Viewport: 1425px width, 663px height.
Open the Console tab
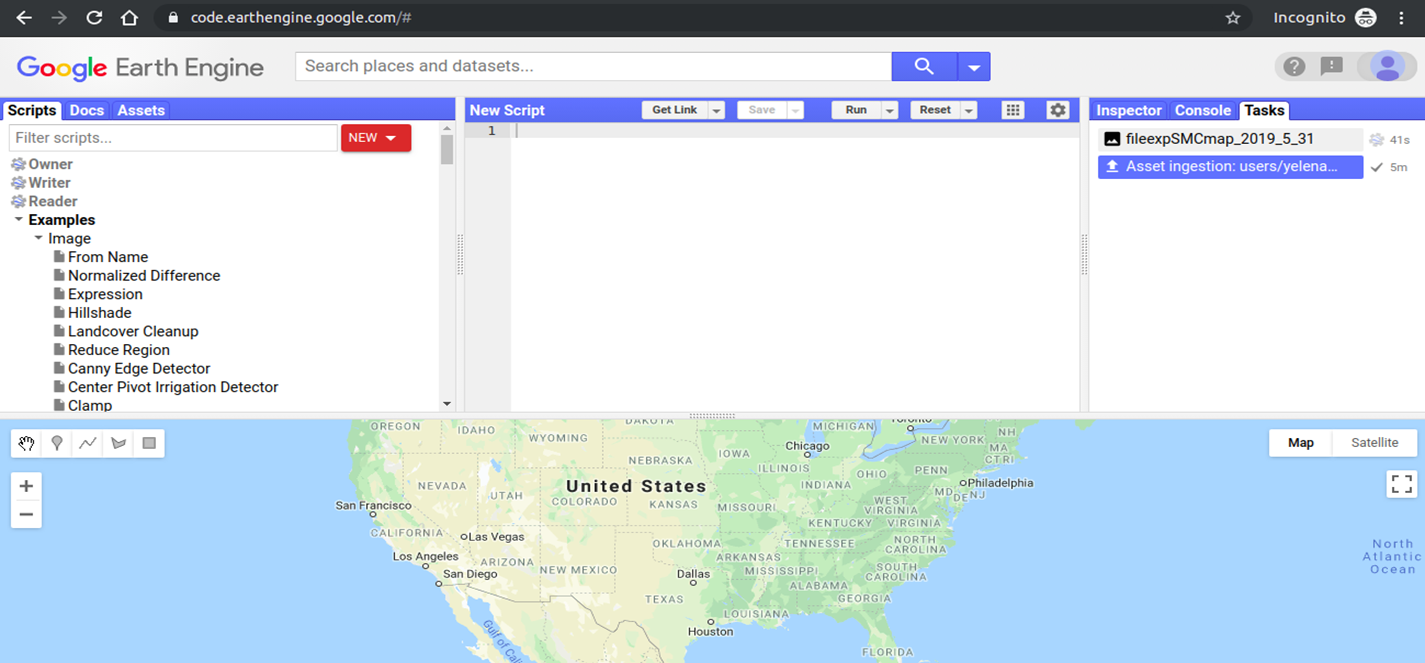click(1203, 110)
